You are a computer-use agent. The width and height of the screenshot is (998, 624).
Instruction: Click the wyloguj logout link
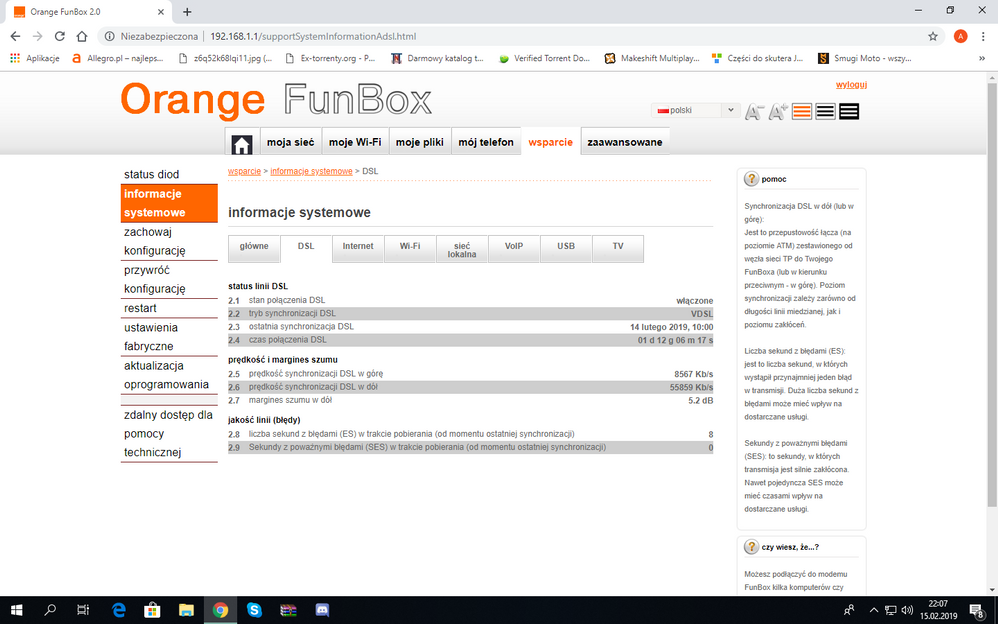[851, 85]
